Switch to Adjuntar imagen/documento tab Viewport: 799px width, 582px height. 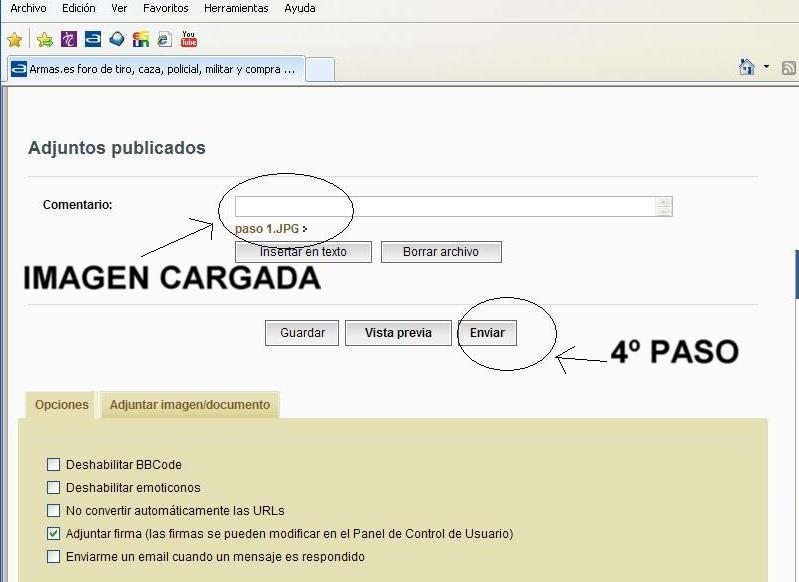pos(190,405)
